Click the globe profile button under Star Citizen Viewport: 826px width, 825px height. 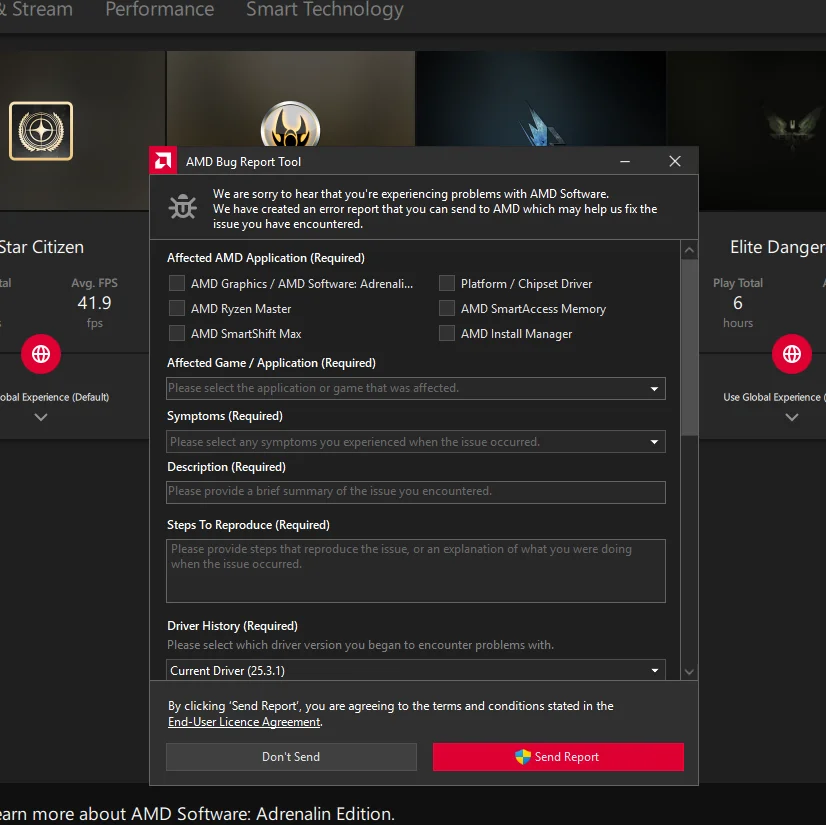[41, 354]
